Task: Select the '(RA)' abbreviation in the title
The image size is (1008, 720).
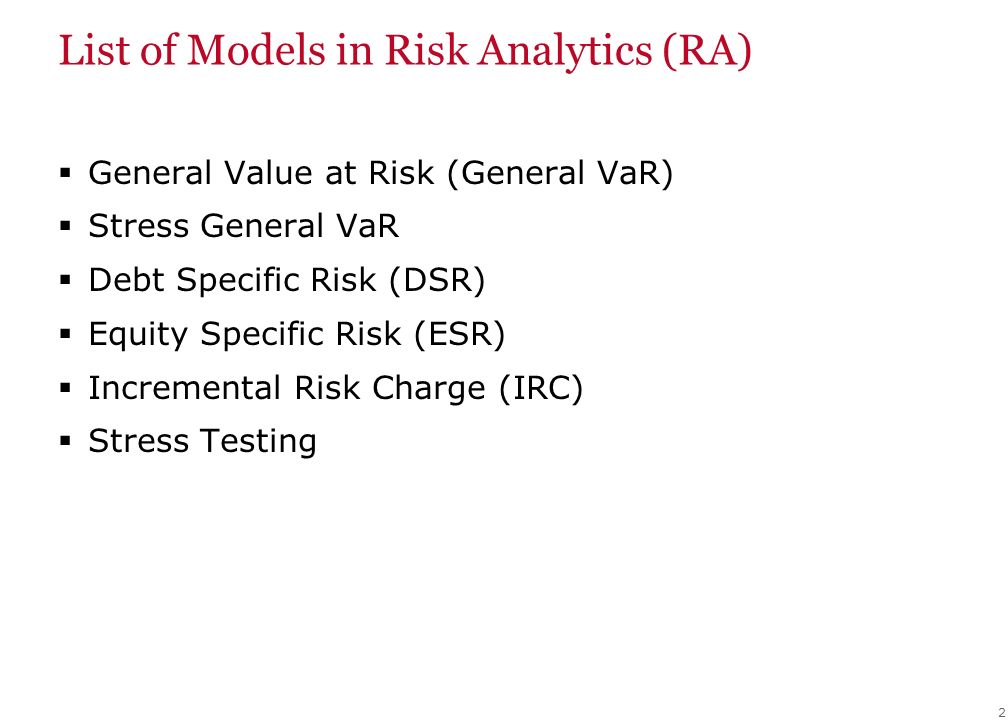Action: (x=706, y=51)
